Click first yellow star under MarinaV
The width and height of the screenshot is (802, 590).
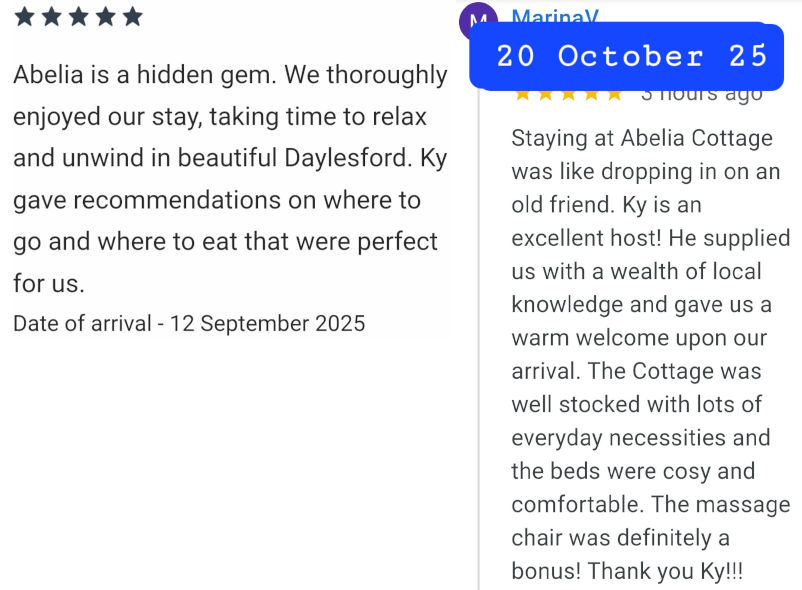tap(523, 95)
